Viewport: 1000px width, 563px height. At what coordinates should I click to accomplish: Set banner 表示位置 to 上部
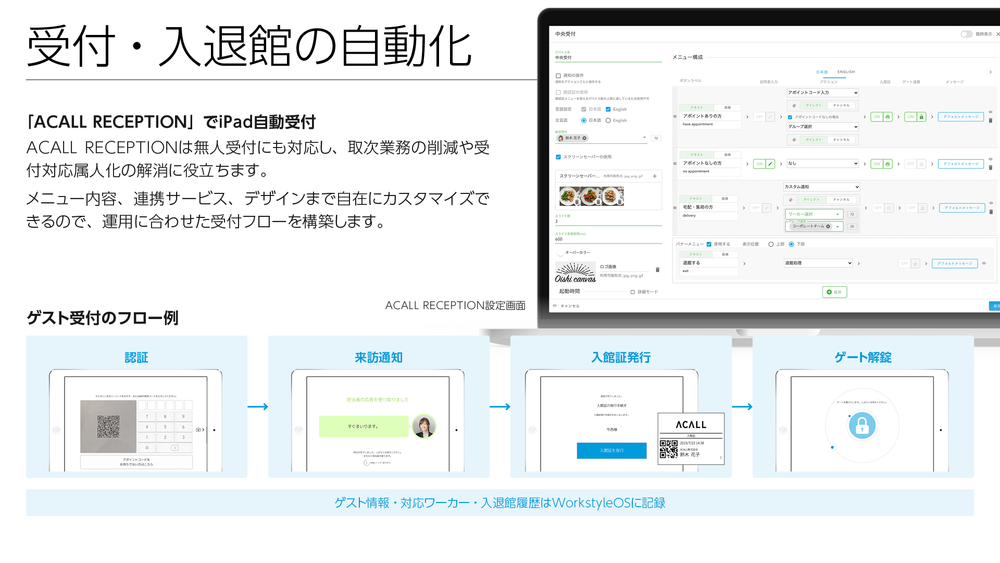point(771,244)
